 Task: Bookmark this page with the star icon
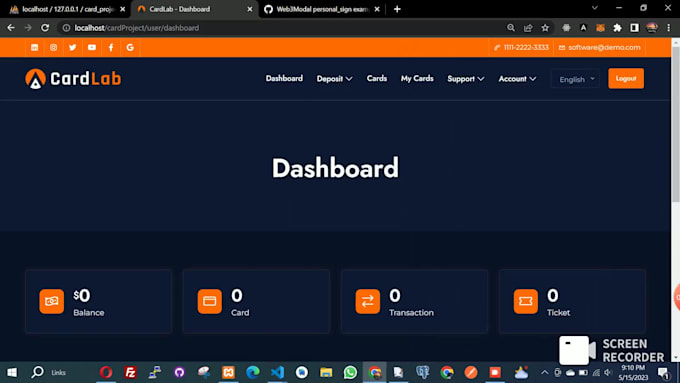click(x=545, y=28)
